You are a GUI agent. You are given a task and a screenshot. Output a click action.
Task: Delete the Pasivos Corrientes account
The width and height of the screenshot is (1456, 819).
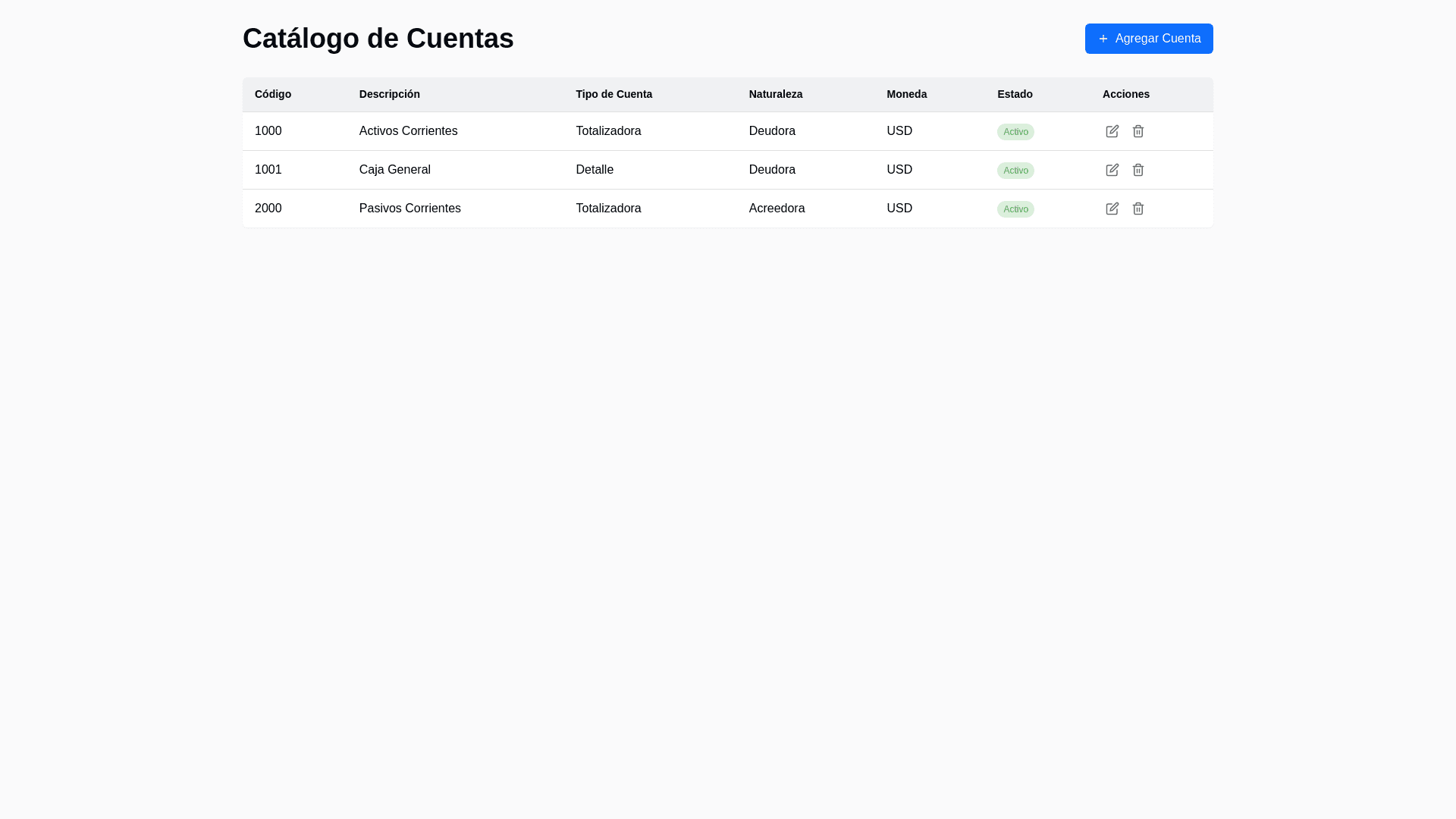pyautogui.click(x=1137, y=209)
